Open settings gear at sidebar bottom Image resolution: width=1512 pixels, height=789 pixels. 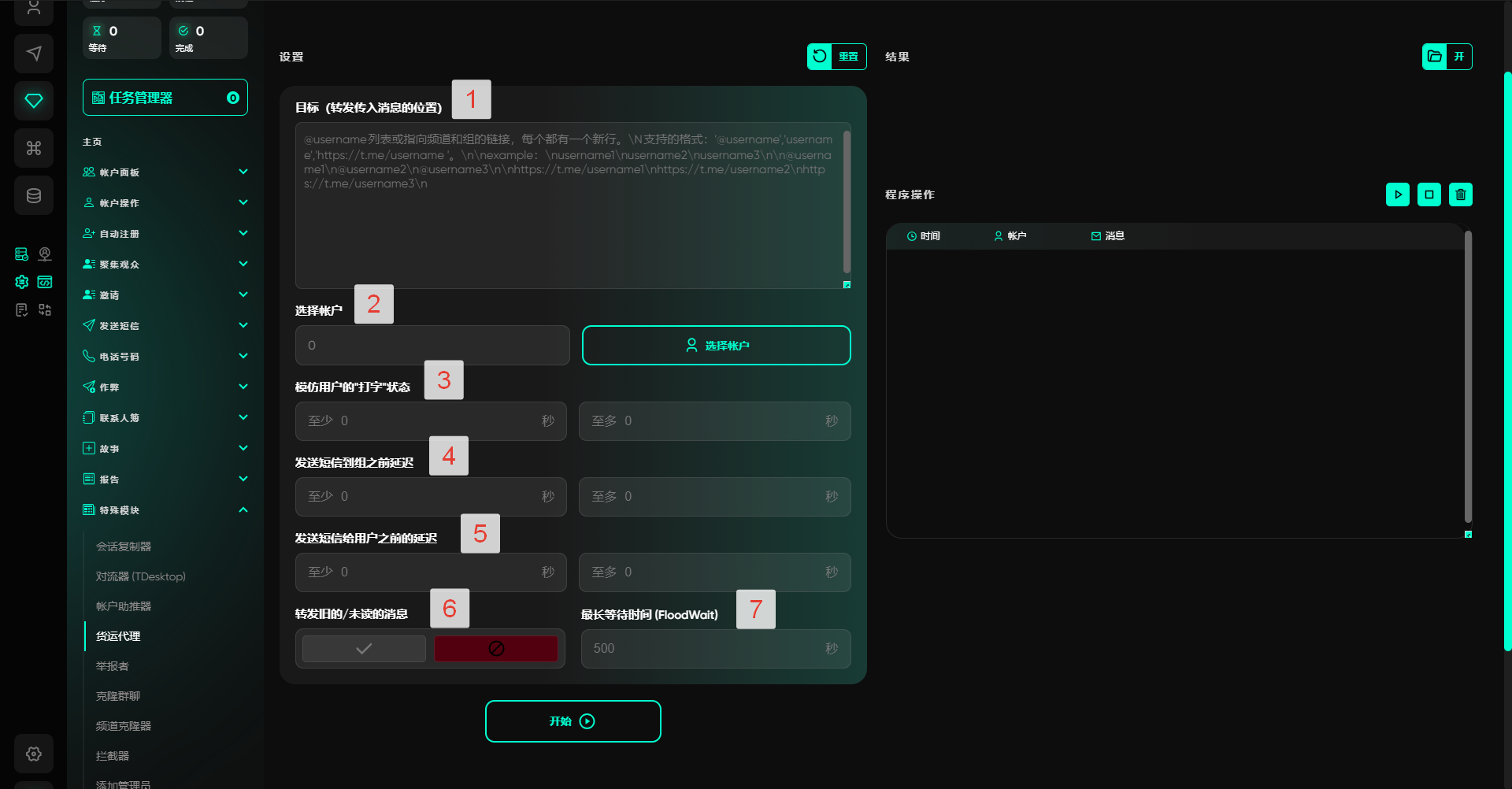34,754
